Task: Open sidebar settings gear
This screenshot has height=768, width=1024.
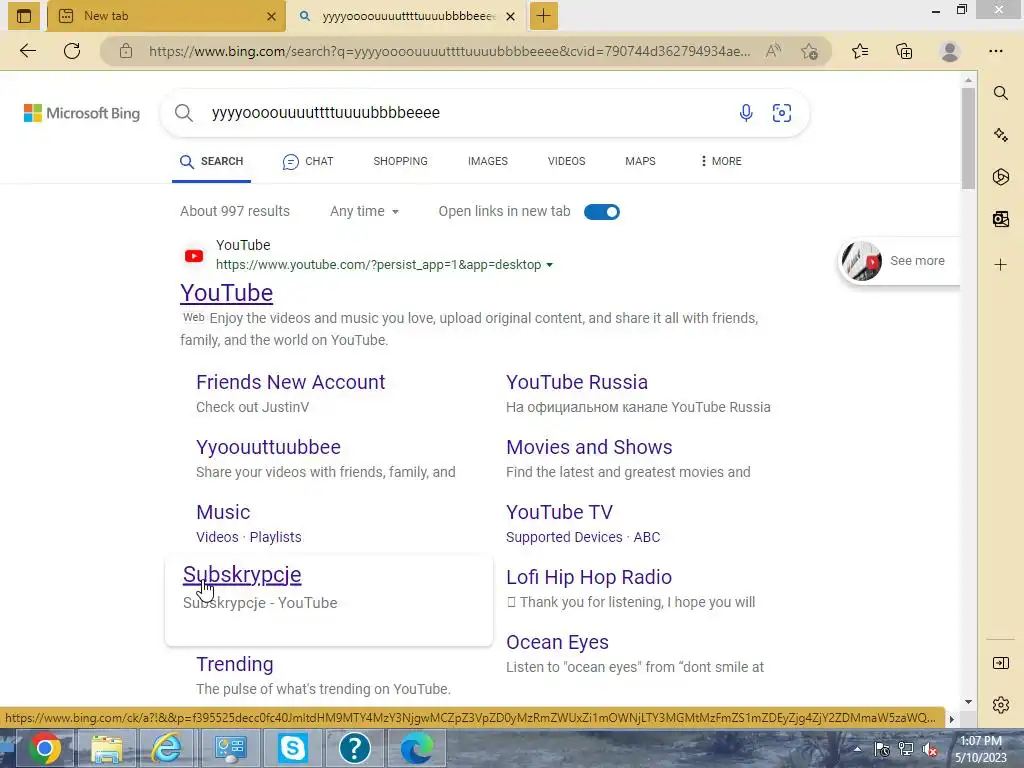Action: pyautogui.click(x=1000, y=705)
